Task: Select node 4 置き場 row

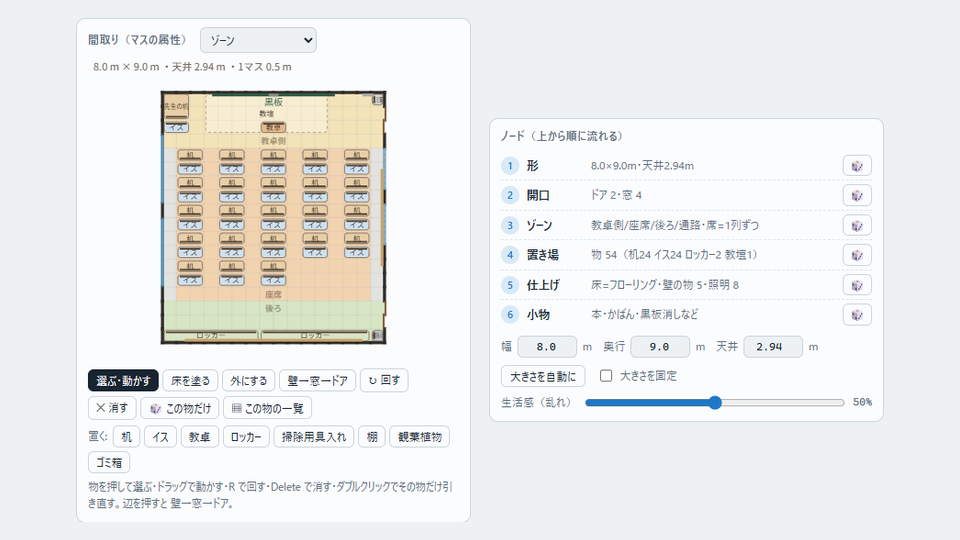Action: 686,255
